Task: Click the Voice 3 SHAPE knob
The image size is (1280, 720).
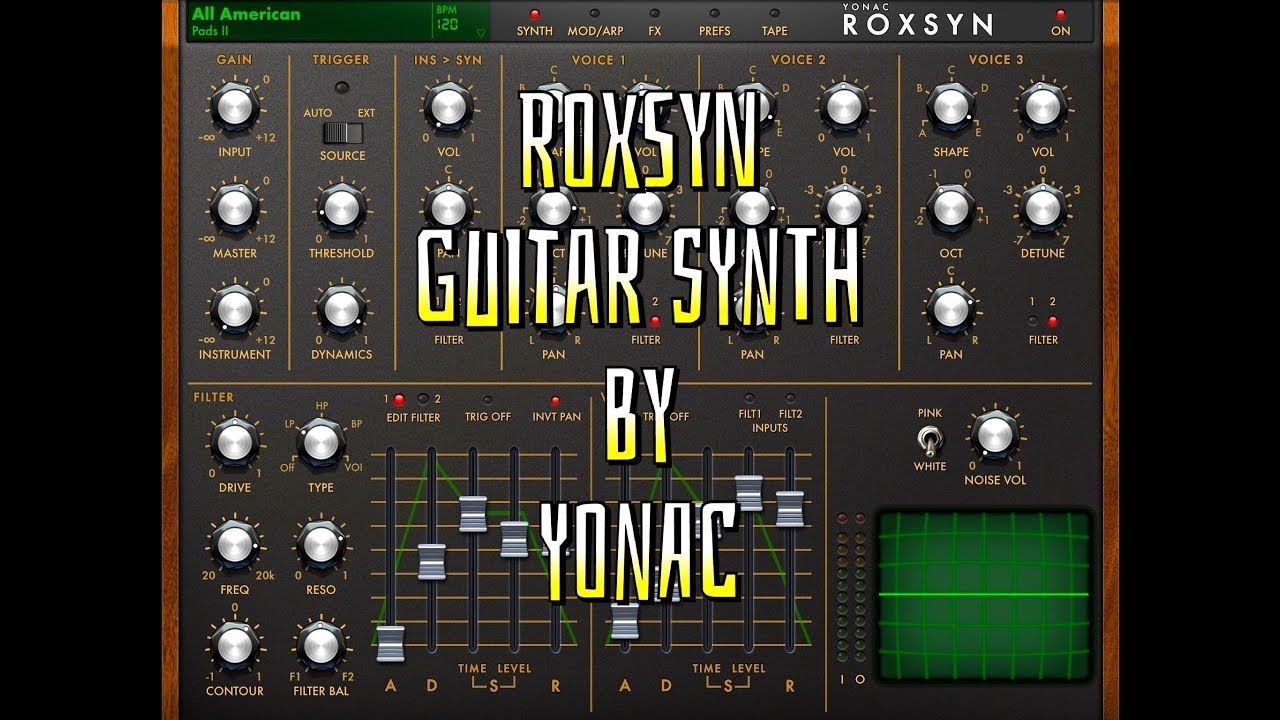Action: (x=951, y=106)
